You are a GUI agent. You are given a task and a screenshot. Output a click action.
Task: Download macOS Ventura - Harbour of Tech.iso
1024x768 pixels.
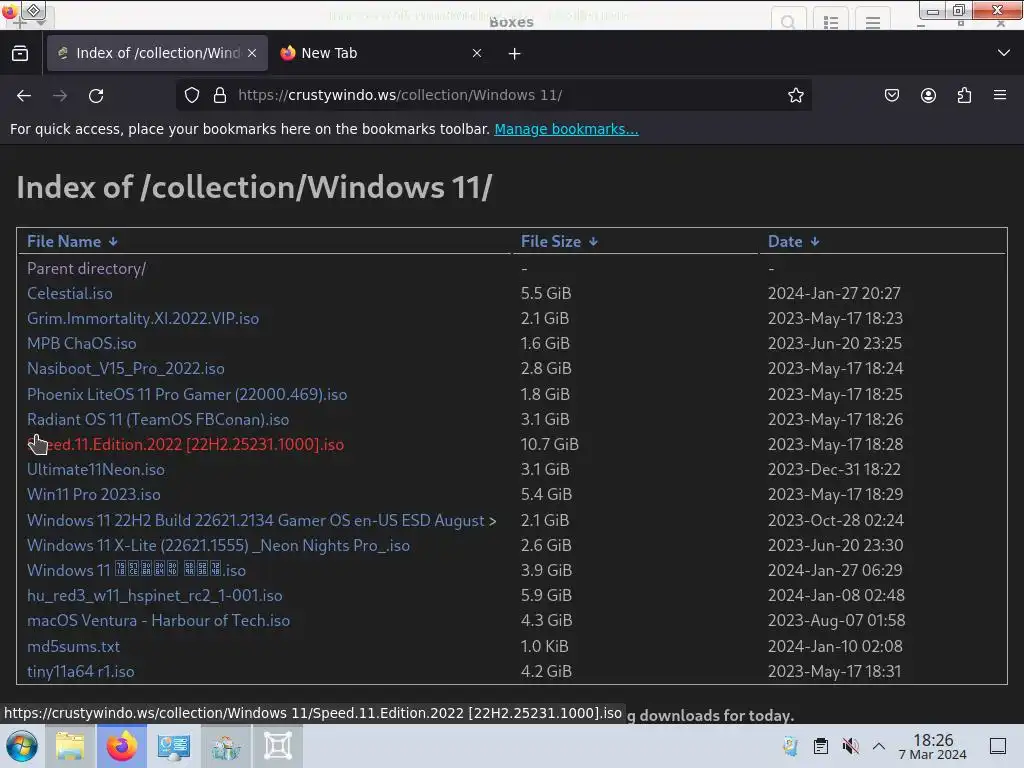coord(158,620)
